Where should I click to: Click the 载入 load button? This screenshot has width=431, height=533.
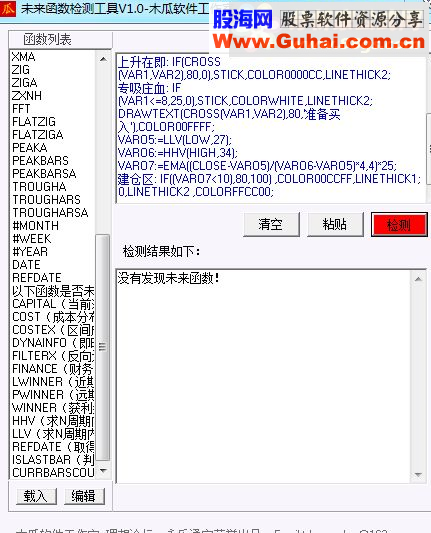pos(36,496)
